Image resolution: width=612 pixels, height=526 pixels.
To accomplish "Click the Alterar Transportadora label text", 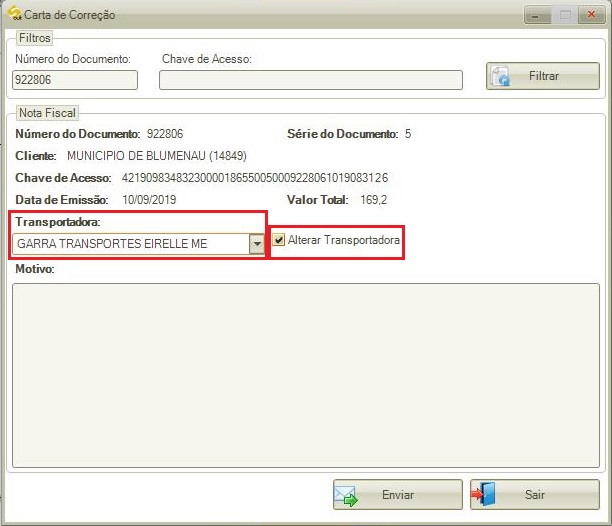I will point(343,240).
